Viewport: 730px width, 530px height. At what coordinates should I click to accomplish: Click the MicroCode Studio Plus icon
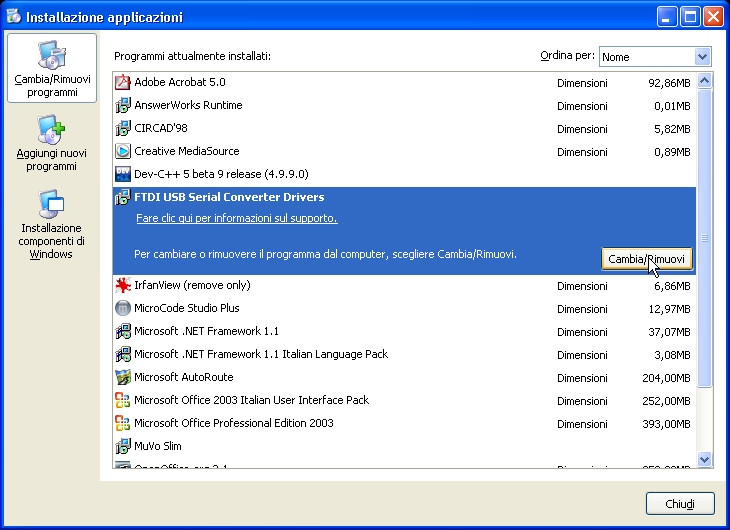[123, 308]
